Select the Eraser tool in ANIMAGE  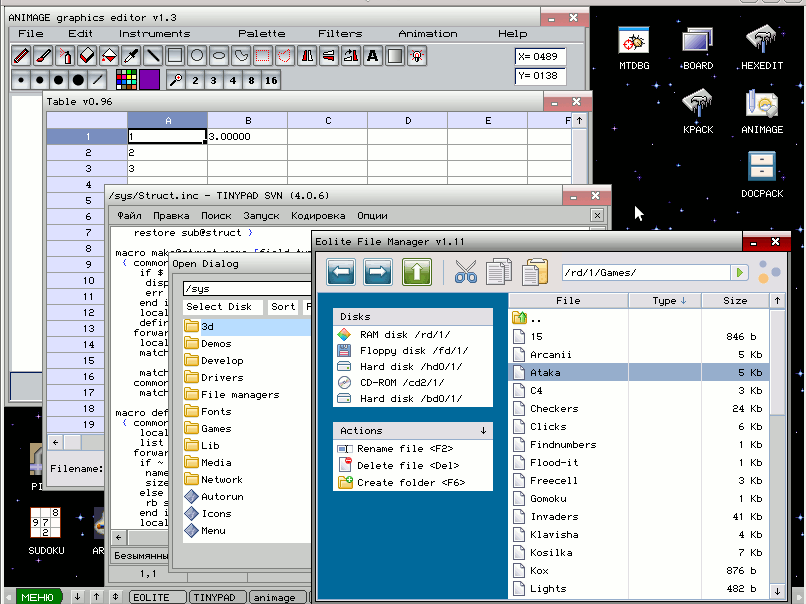coord(87,56)
